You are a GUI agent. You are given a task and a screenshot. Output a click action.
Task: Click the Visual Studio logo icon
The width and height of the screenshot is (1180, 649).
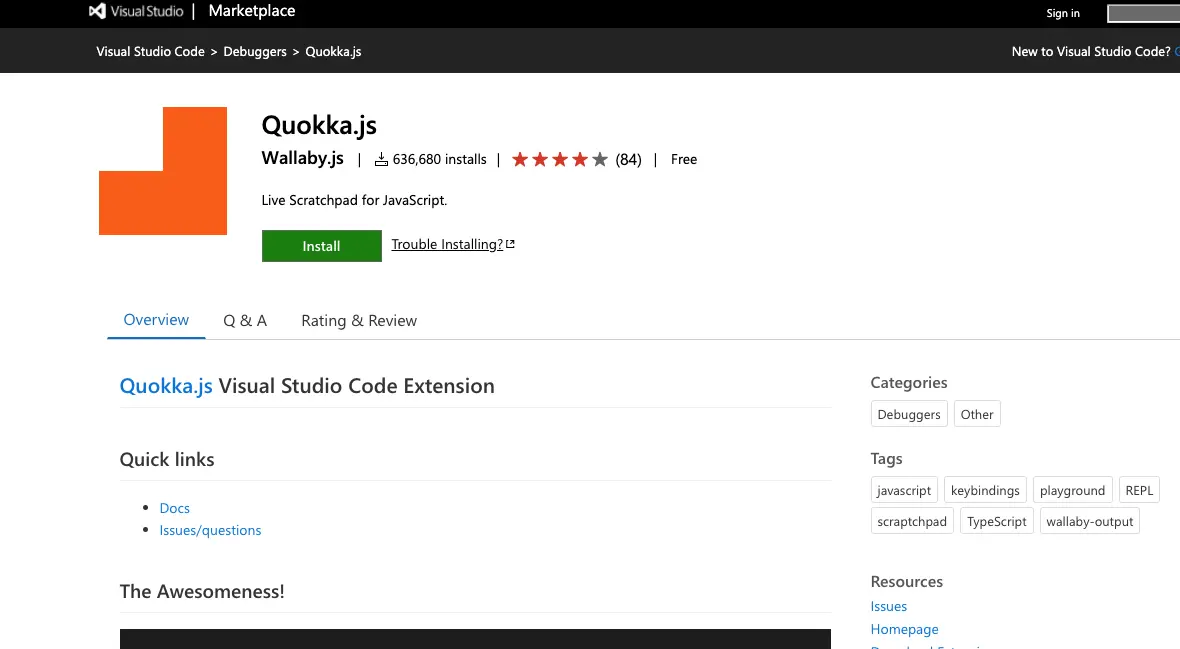(x=97, y=11)
